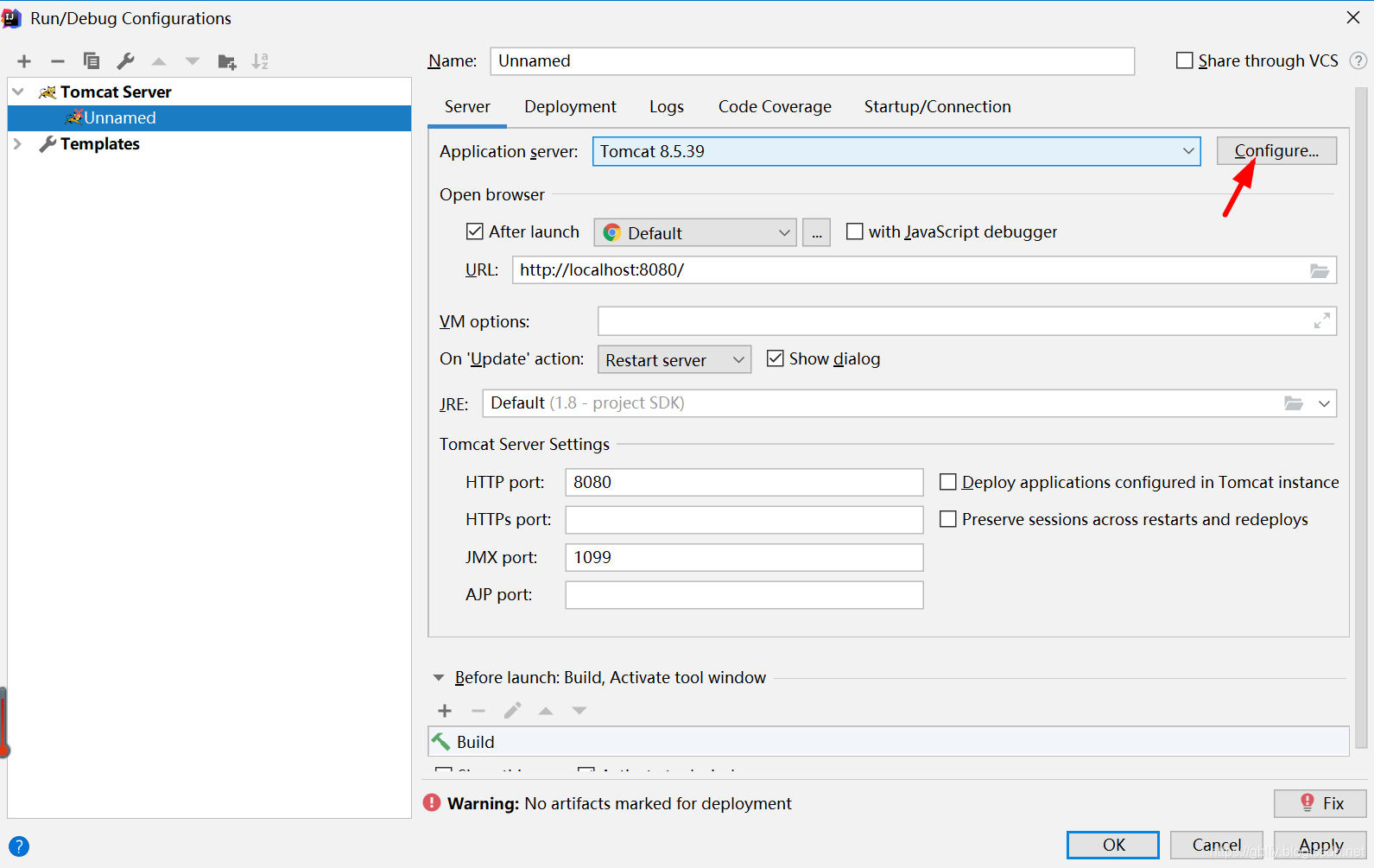Select the Templates tree item
1374x868 pixels.
coord(209,144)
